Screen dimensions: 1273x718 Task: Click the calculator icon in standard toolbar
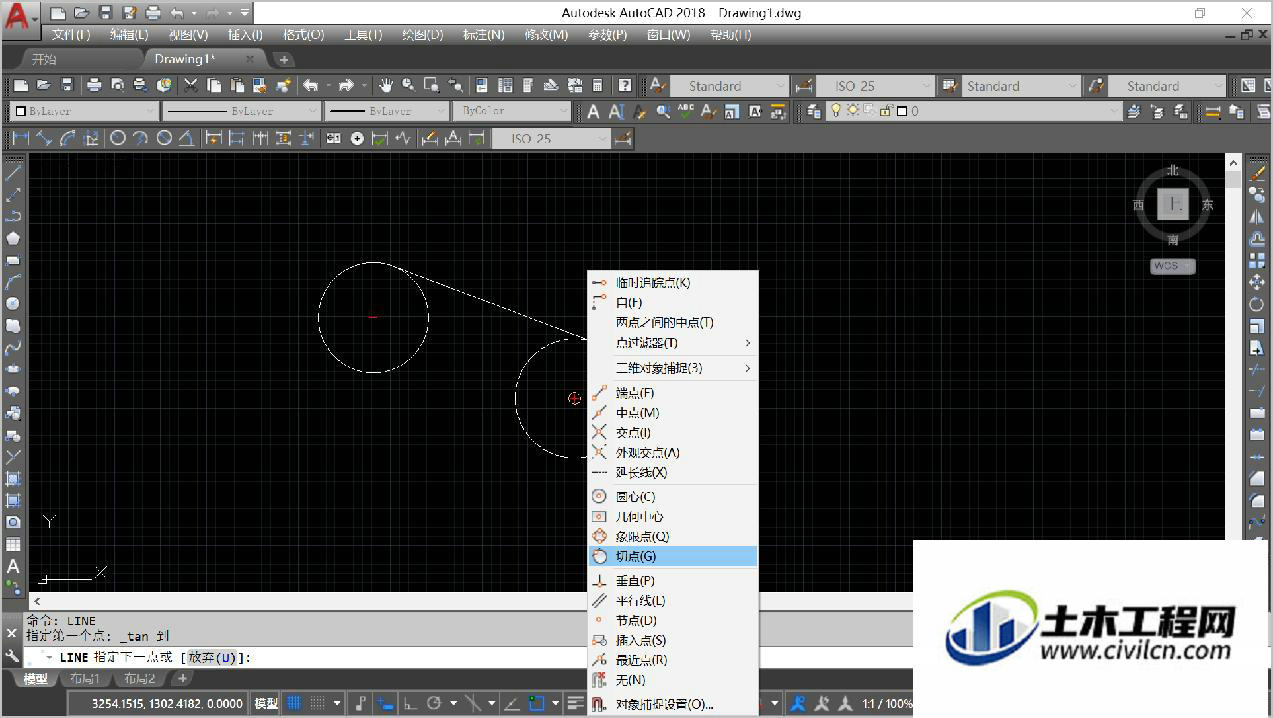click(x=598, y=86)
